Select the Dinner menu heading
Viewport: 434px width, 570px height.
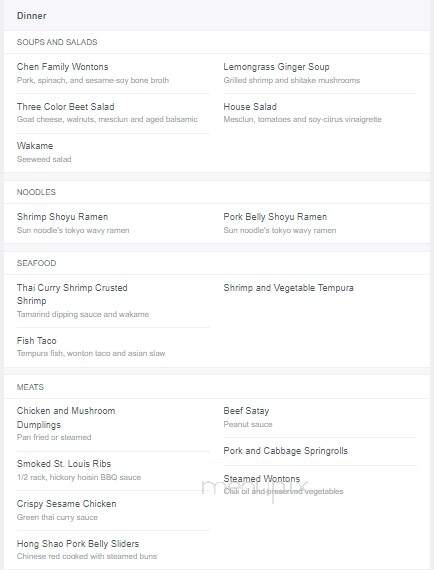[x=32, y=16]
